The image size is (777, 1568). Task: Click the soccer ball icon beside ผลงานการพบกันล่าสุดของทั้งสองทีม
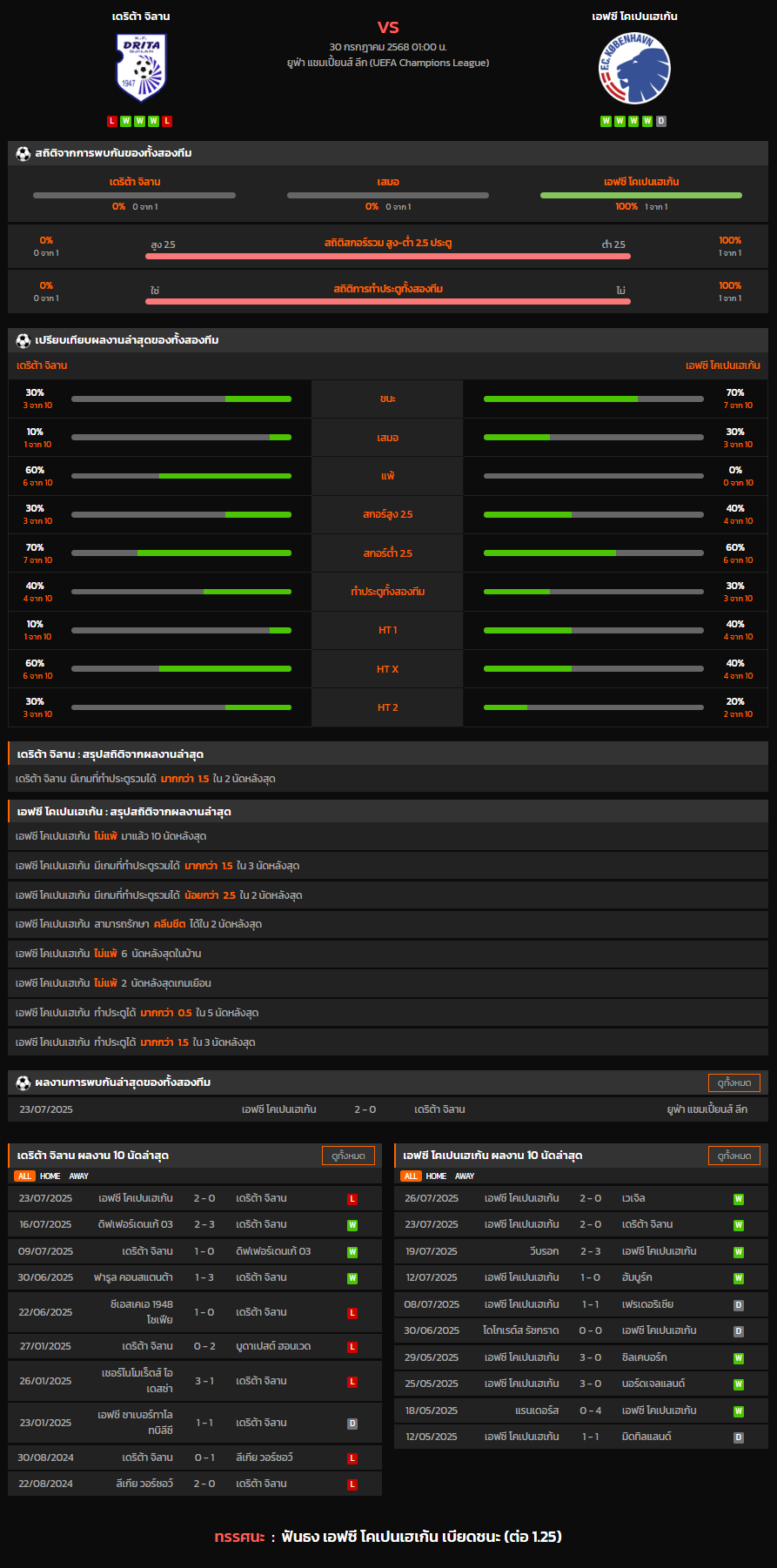23,1082
